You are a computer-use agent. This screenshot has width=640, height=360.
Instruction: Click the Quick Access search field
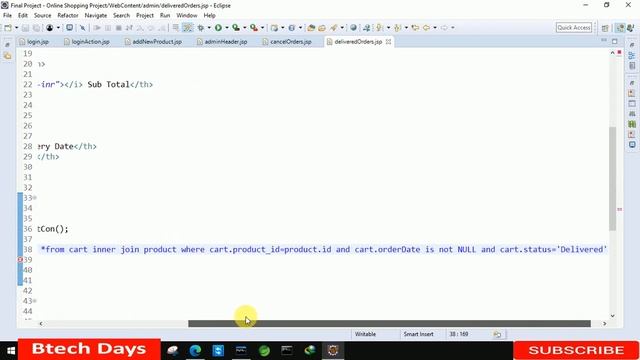(574, 28)
